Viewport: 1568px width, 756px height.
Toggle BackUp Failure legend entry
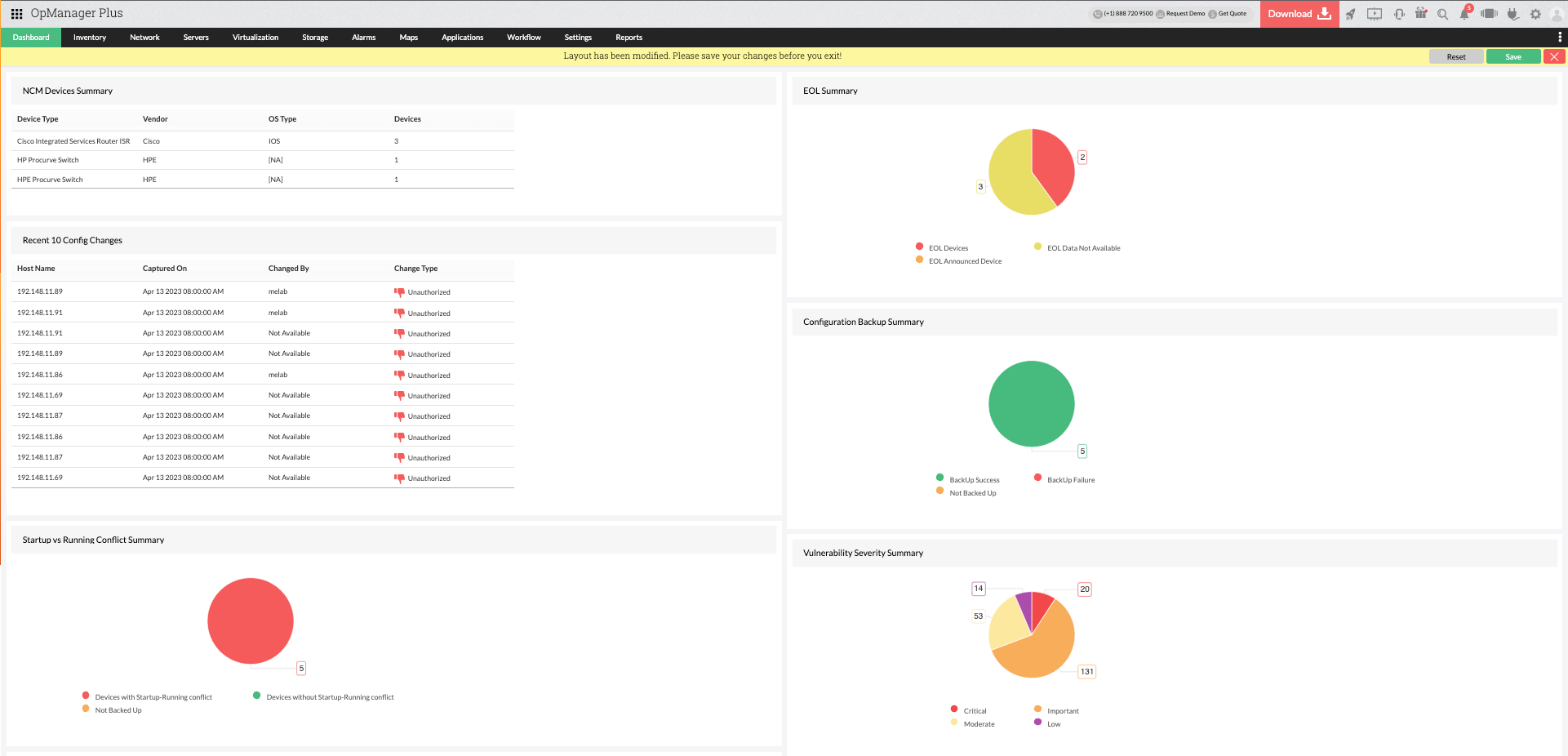coord(1070,480)
